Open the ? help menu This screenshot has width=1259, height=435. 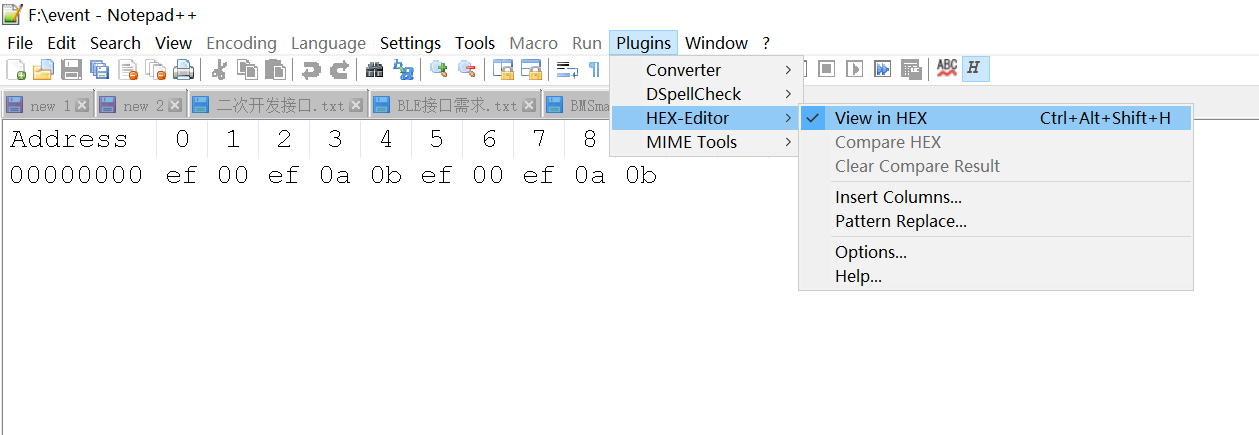pyautogui.click(x=766, y=43)
